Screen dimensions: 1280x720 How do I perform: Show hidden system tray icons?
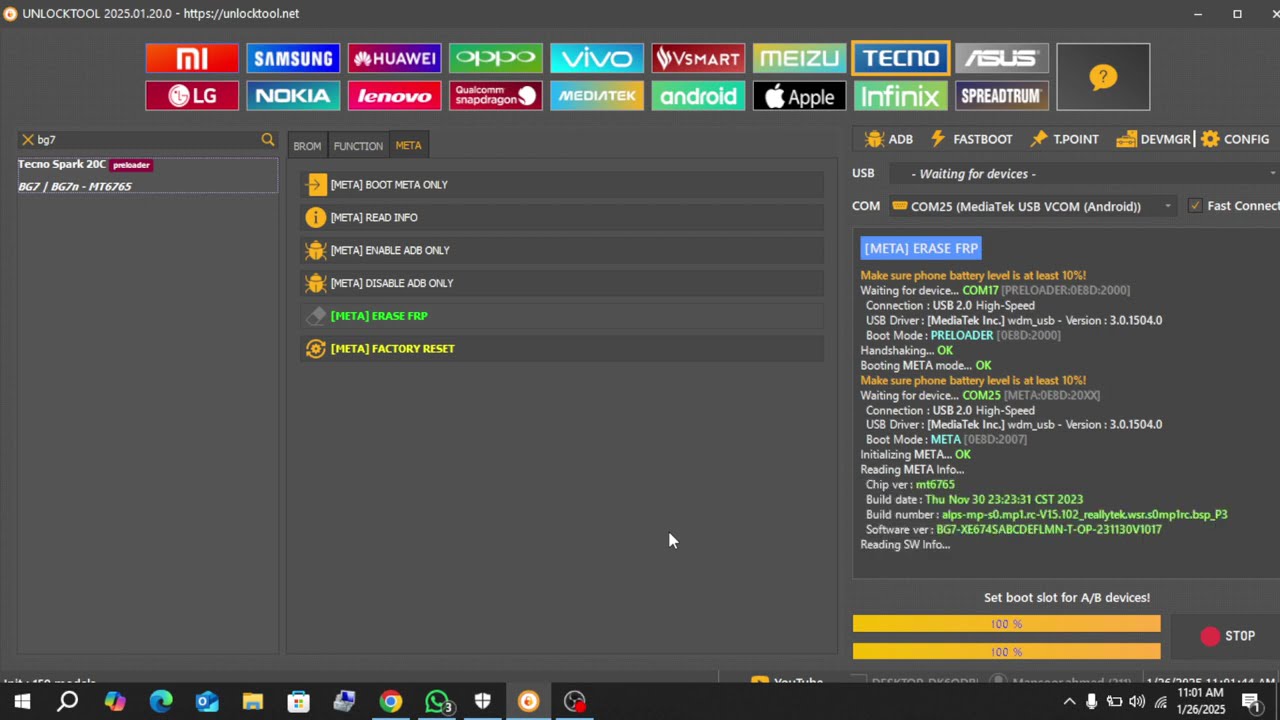tap(1069, 702)
